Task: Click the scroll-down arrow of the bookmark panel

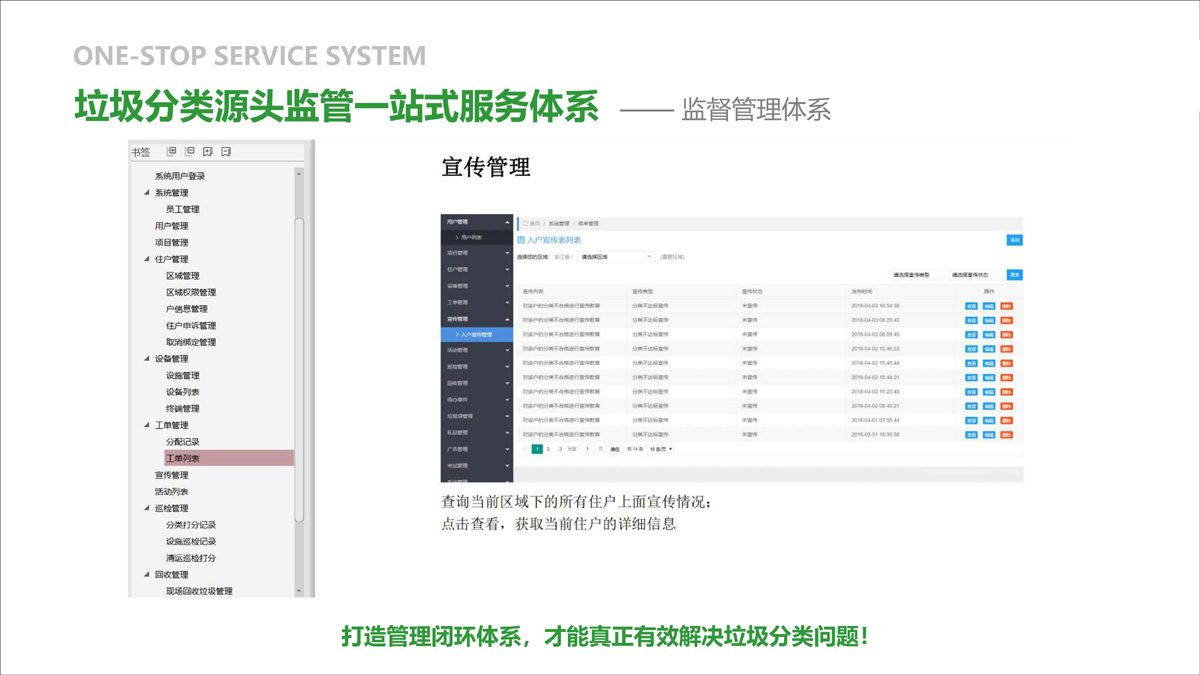Action: pos(299,591)
